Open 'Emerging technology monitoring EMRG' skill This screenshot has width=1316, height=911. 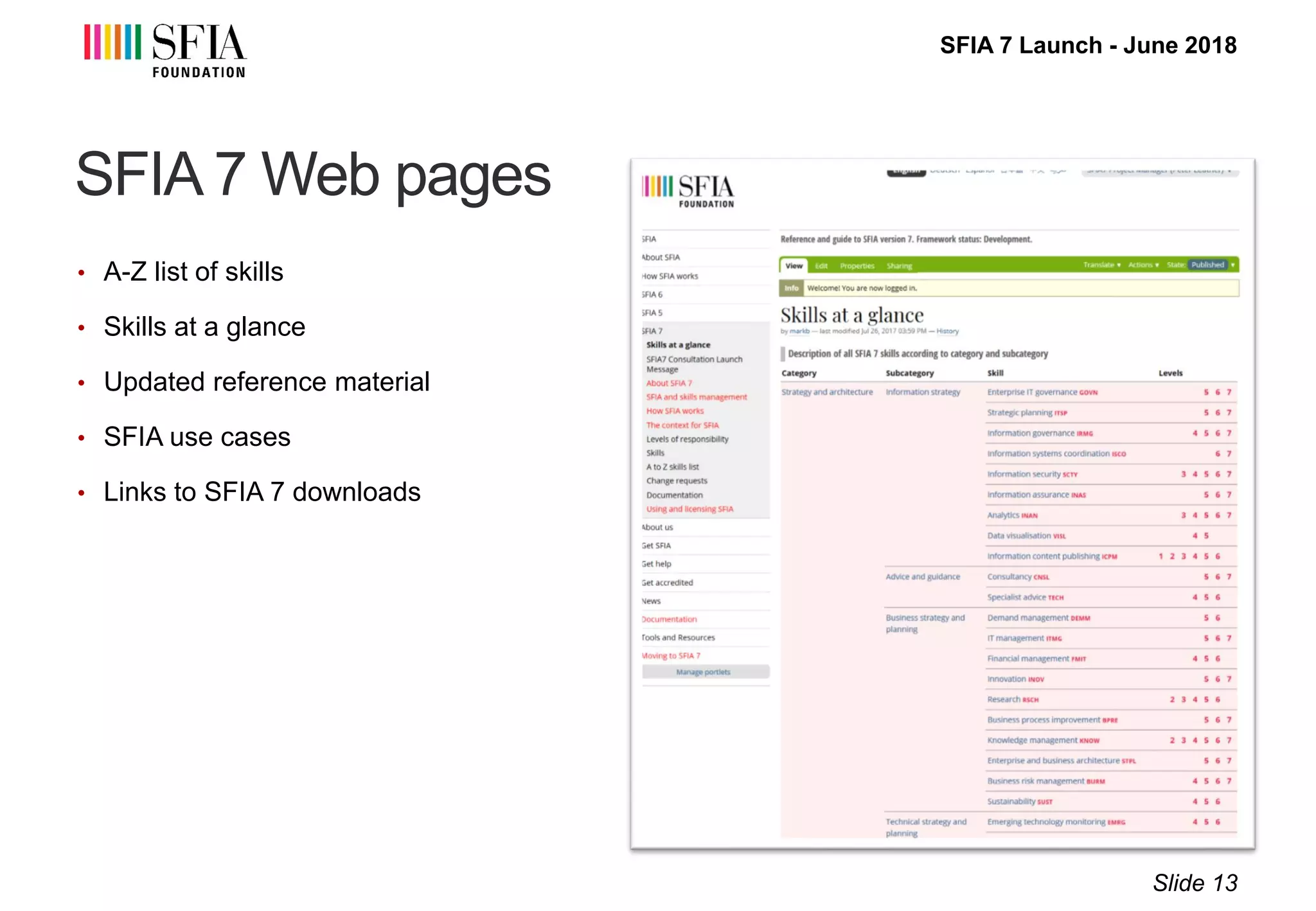tap(1056, 822)
